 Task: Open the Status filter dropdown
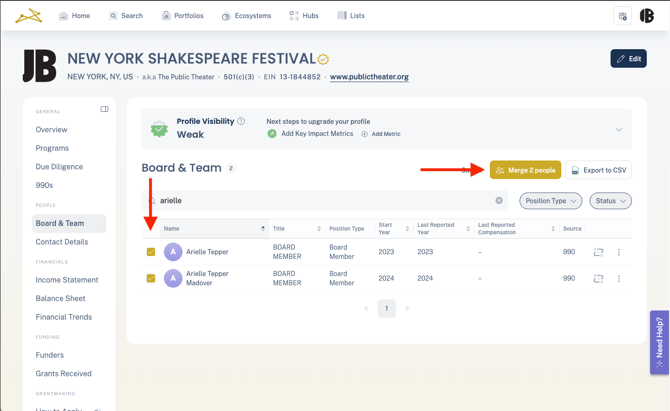(x=610, y=201)
